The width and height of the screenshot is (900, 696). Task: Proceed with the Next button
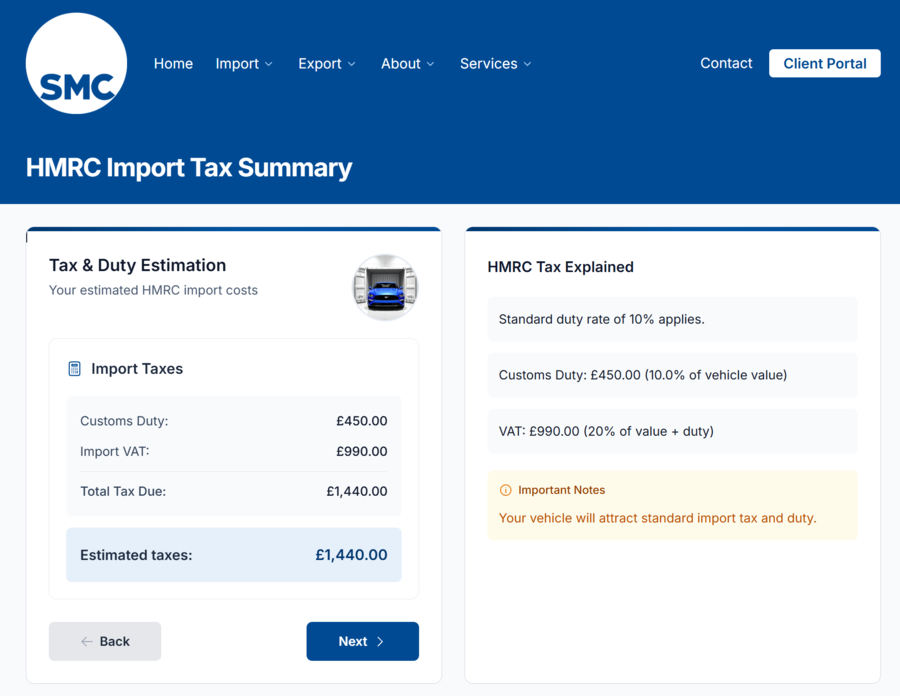click(362, 642)
